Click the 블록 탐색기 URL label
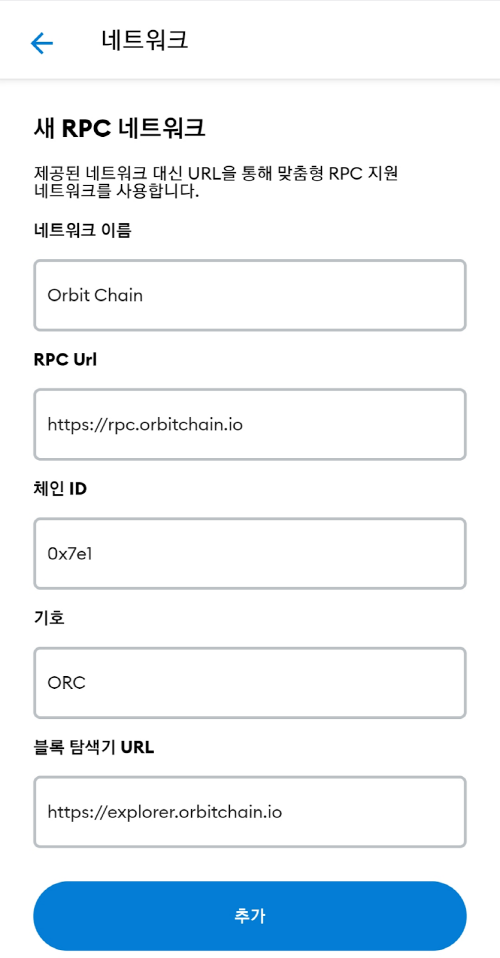 [x=94, y=747]
